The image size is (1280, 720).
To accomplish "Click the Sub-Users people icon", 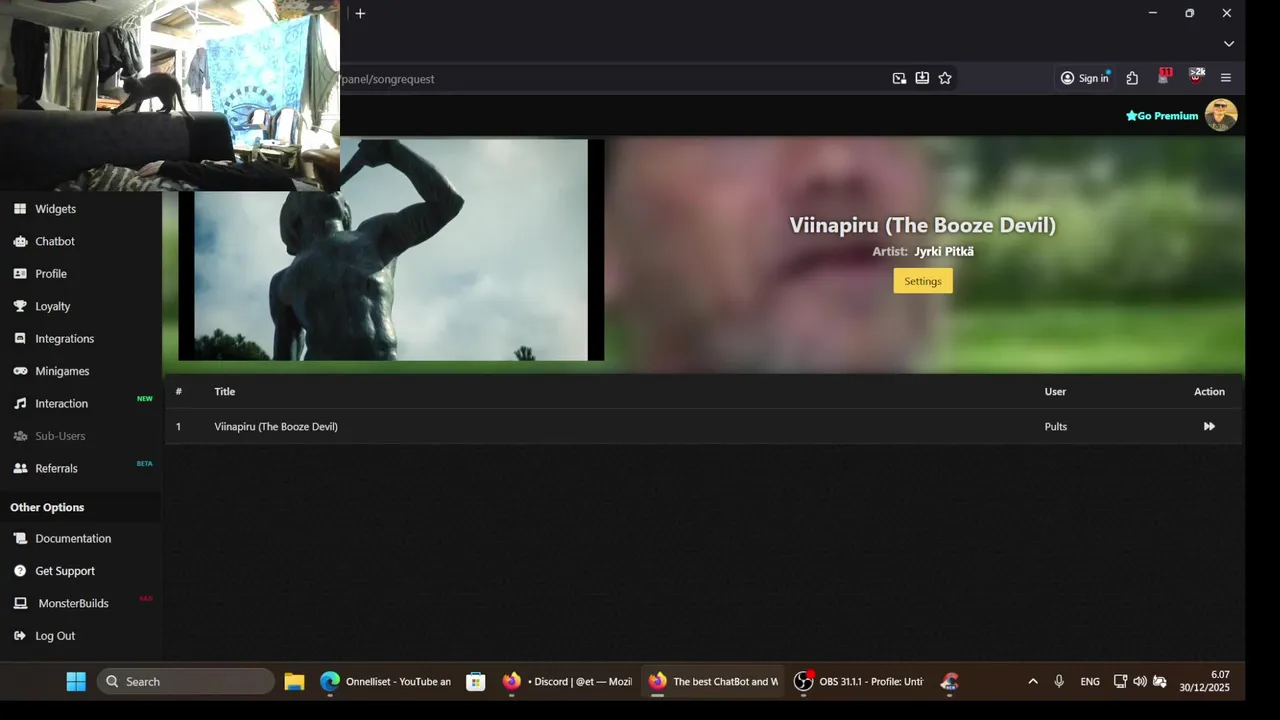I will click(x=20, y=436).
